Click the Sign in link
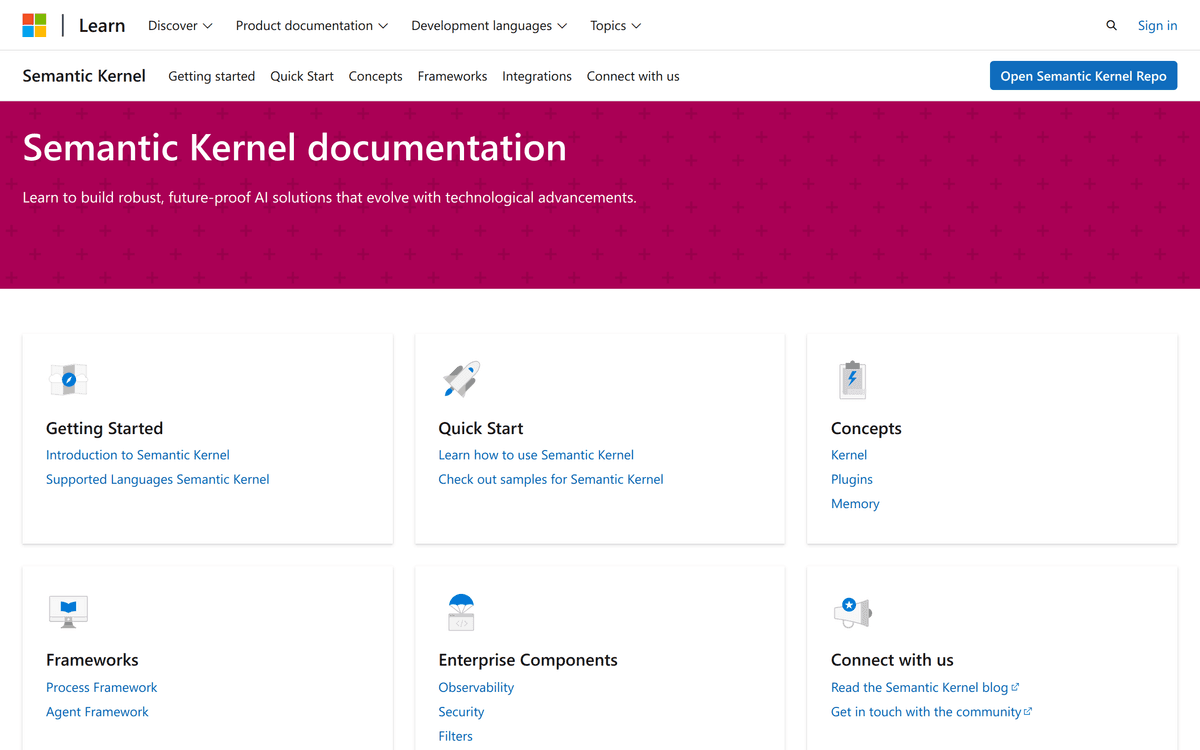Screen dimensions: 1200x750 pyautogui.click(x=1157, y=26)
